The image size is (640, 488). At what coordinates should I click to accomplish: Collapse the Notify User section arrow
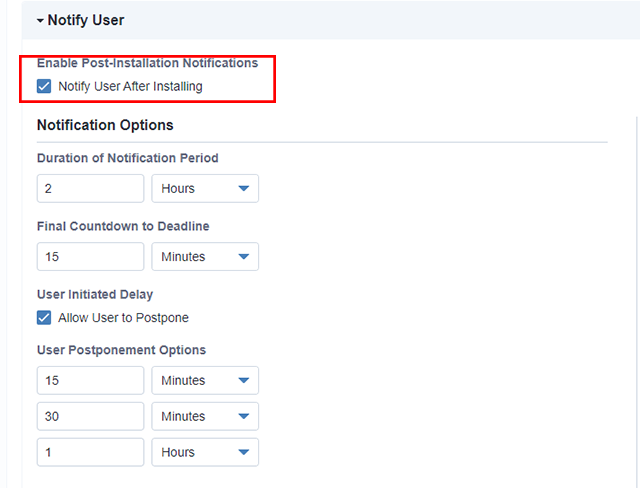coord(40,20)
